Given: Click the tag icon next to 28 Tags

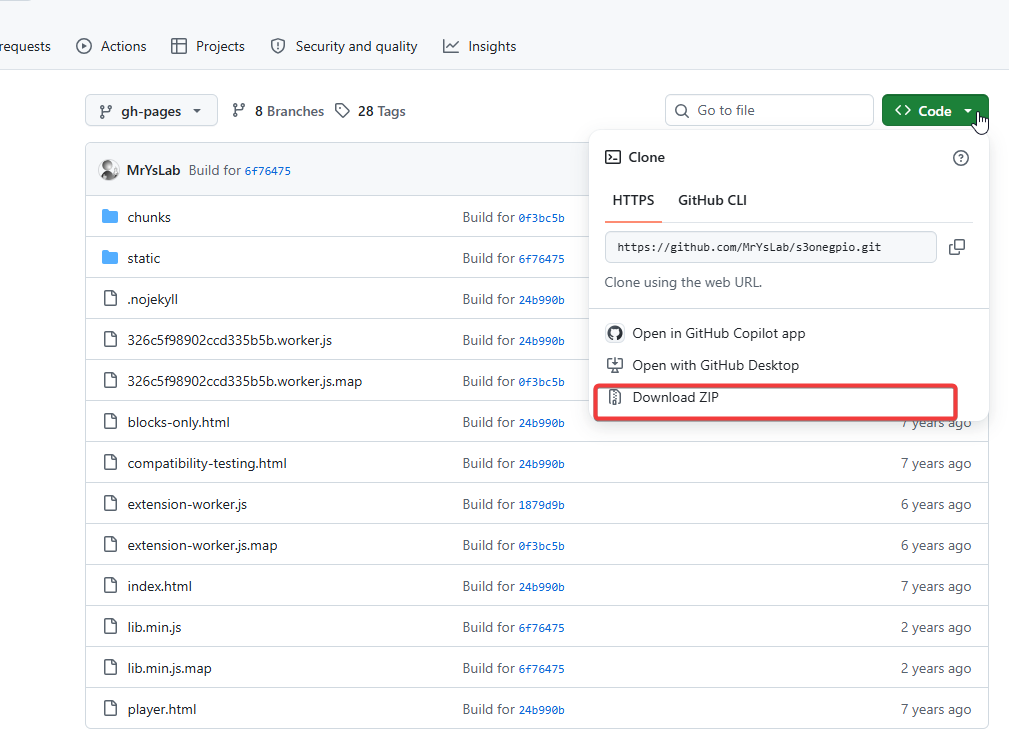Looking at the screenshot, I should pos(342,111).
